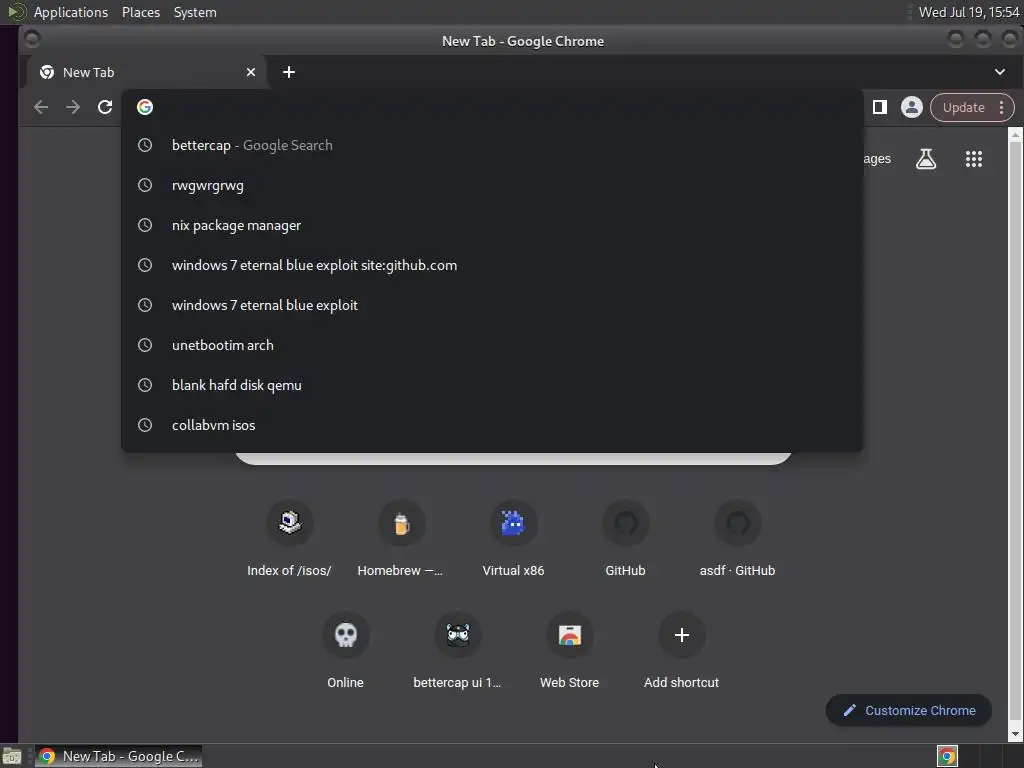Image resolution: width=1024 pixels, height=768 pixels.
Task: Click the scrollbar up arrow
Action: [x=1015, y=135]
